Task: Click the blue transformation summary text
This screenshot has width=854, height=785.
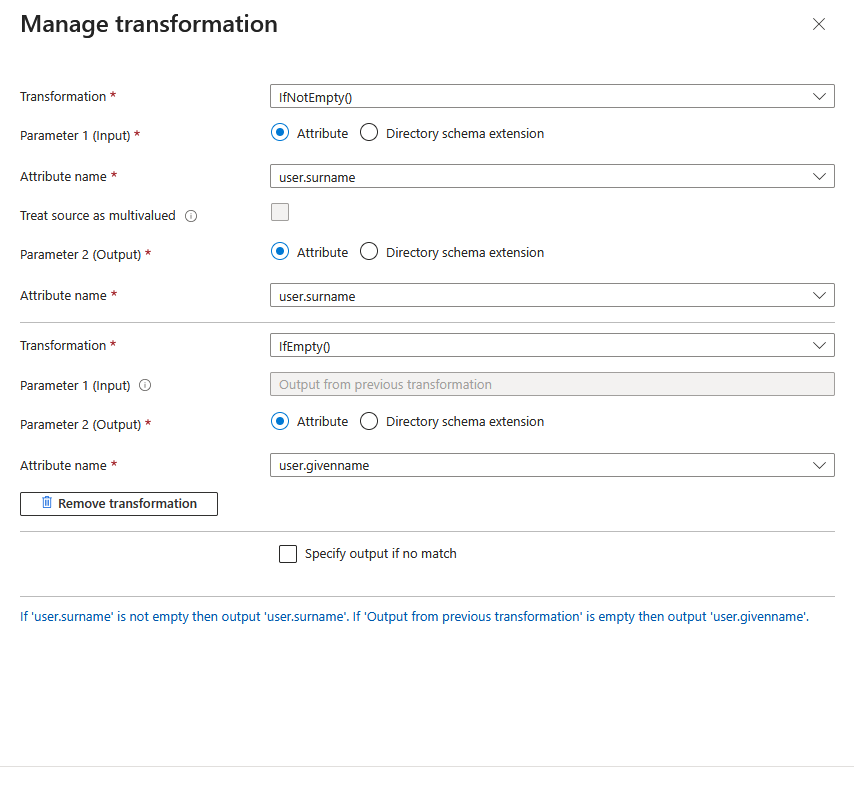Action: [x=414, y=617]
